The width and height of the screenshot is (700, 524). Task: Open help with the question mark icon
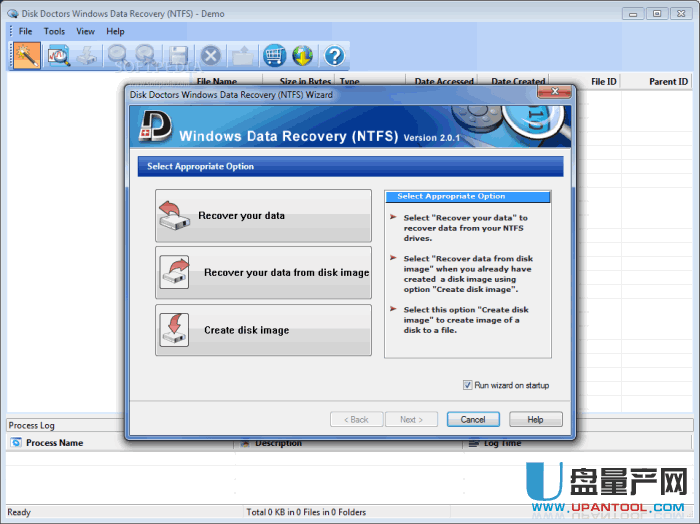point(334,56)
